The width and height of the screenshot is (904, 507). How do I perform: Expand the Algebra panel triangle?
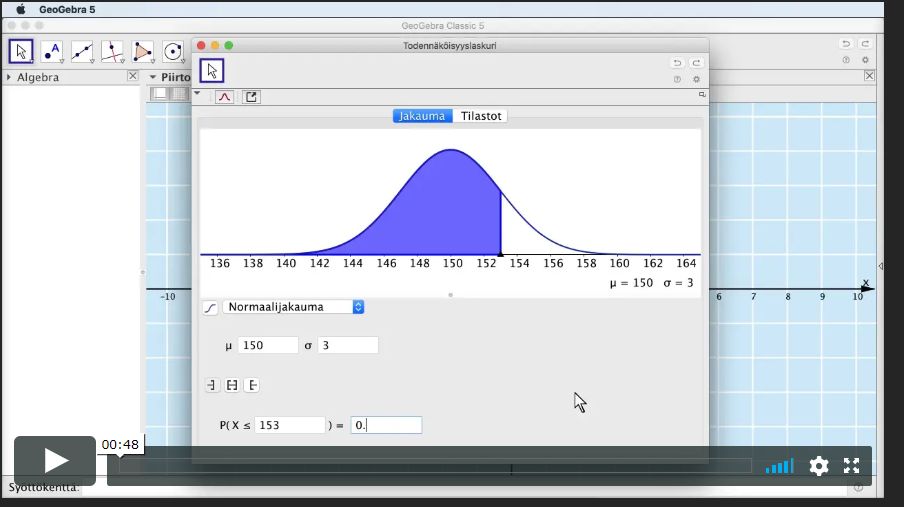point(9,77)
